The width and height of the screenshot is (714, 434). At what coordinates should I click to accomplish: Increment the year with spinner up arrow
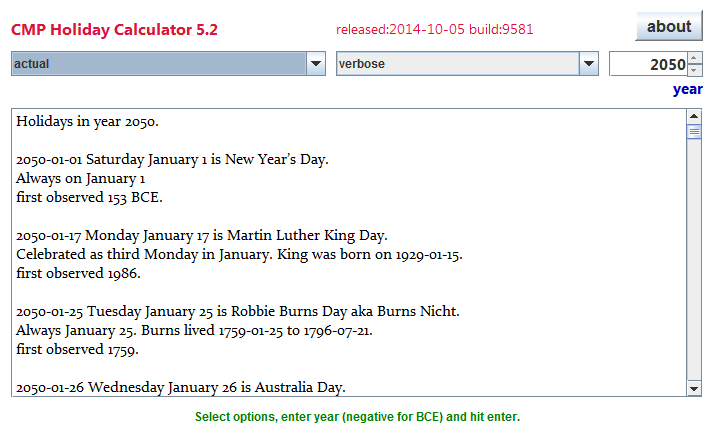tap(694, 58)
